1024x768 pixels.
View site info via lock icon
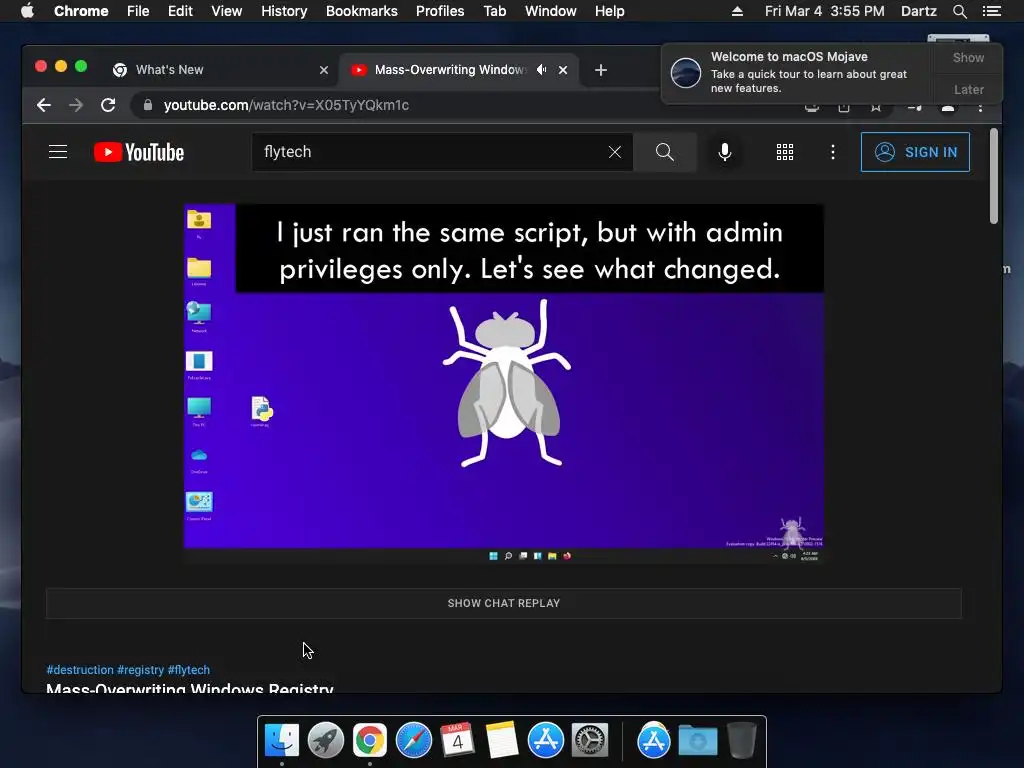pos(148,105)
